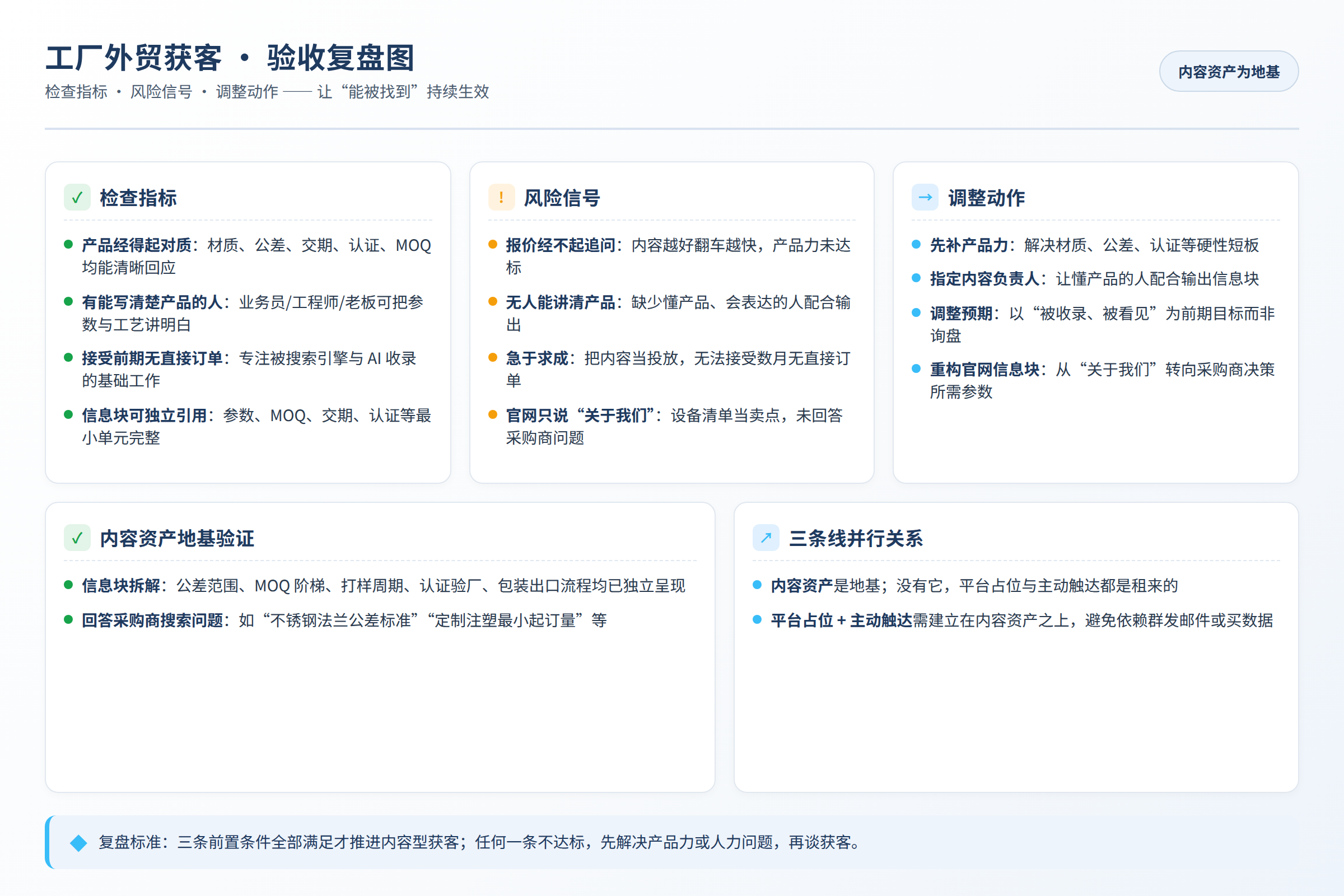This screenshot has height=896, width=1344.
Task: Click the green checkmark icon beside 检查指标
Action: click(77, 197)
